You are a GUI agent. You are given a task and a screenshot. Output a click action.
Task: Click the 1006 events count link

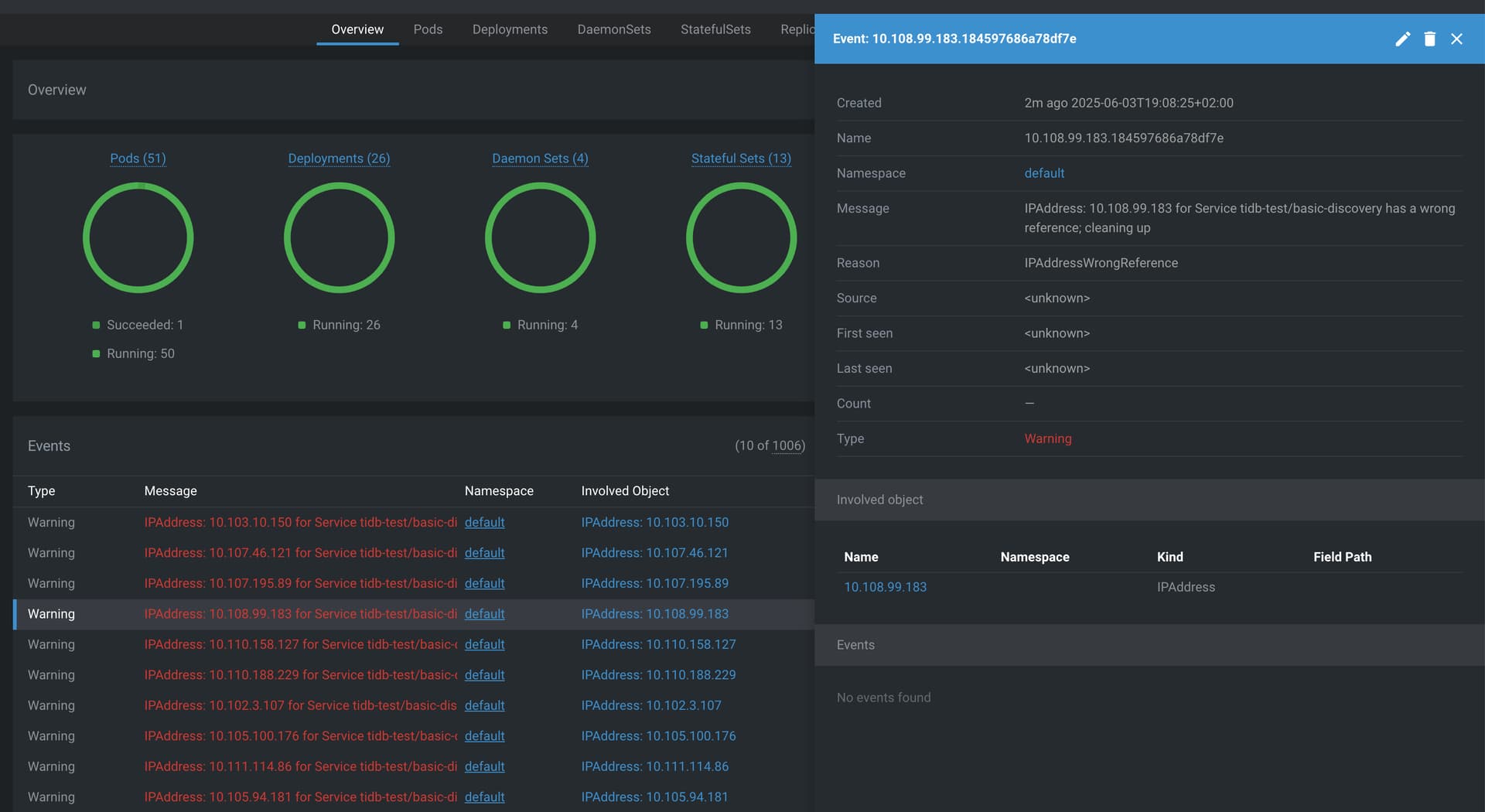[788, 446]
